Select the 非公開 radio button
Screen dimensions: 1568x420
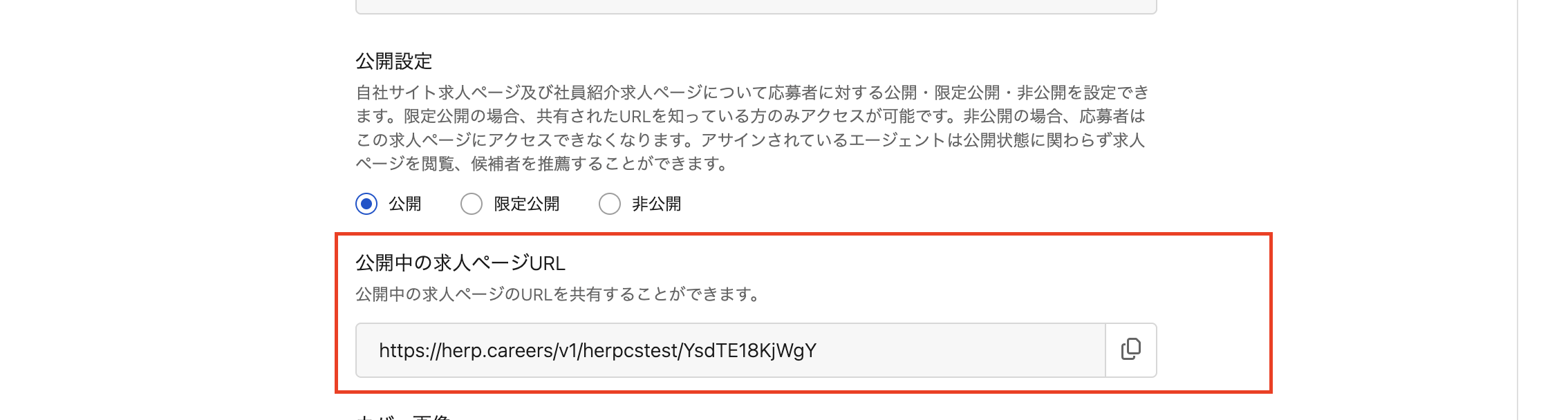coord(609,204)
